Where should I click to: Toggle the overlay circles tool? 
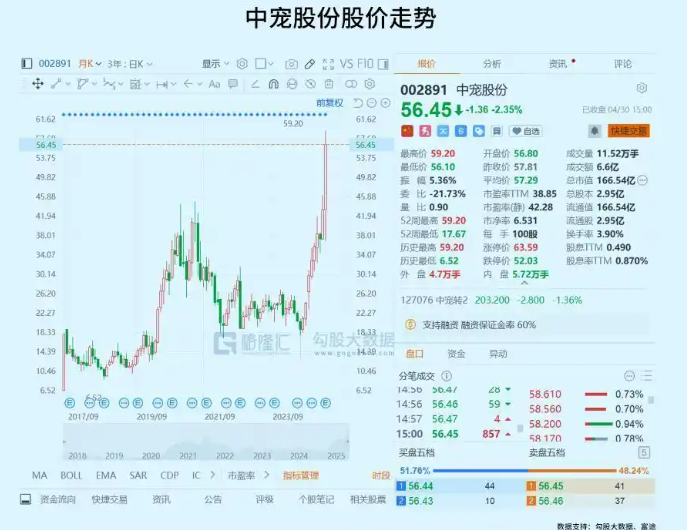coord(351,84)
